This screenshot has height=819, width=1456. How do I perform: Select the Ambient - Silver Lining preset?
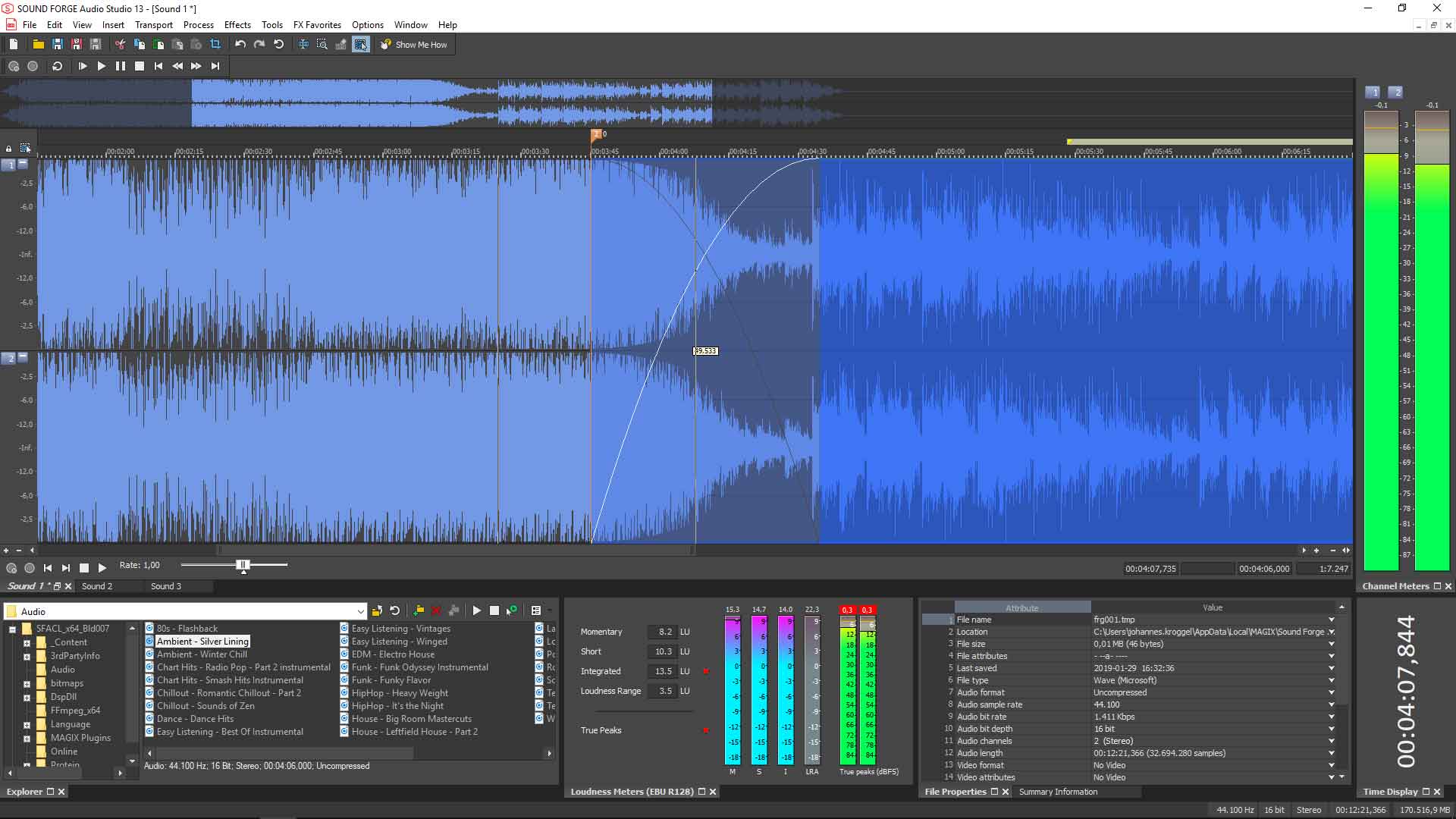tap(202, 641)
